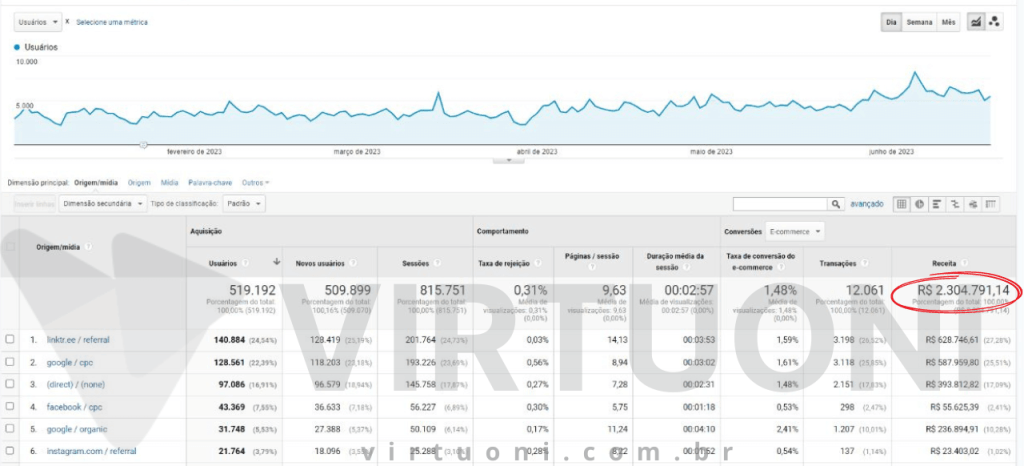This screenshot has height=466, width=1024.
Task: Select the performance bar view icon
Action: (937, 204)
